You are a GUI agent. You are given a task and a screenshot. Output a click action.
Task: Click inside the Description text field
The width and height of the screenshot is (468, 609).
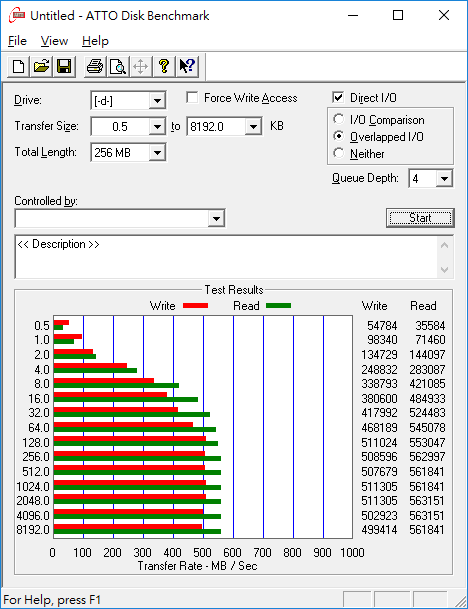[x=226, y=257]
